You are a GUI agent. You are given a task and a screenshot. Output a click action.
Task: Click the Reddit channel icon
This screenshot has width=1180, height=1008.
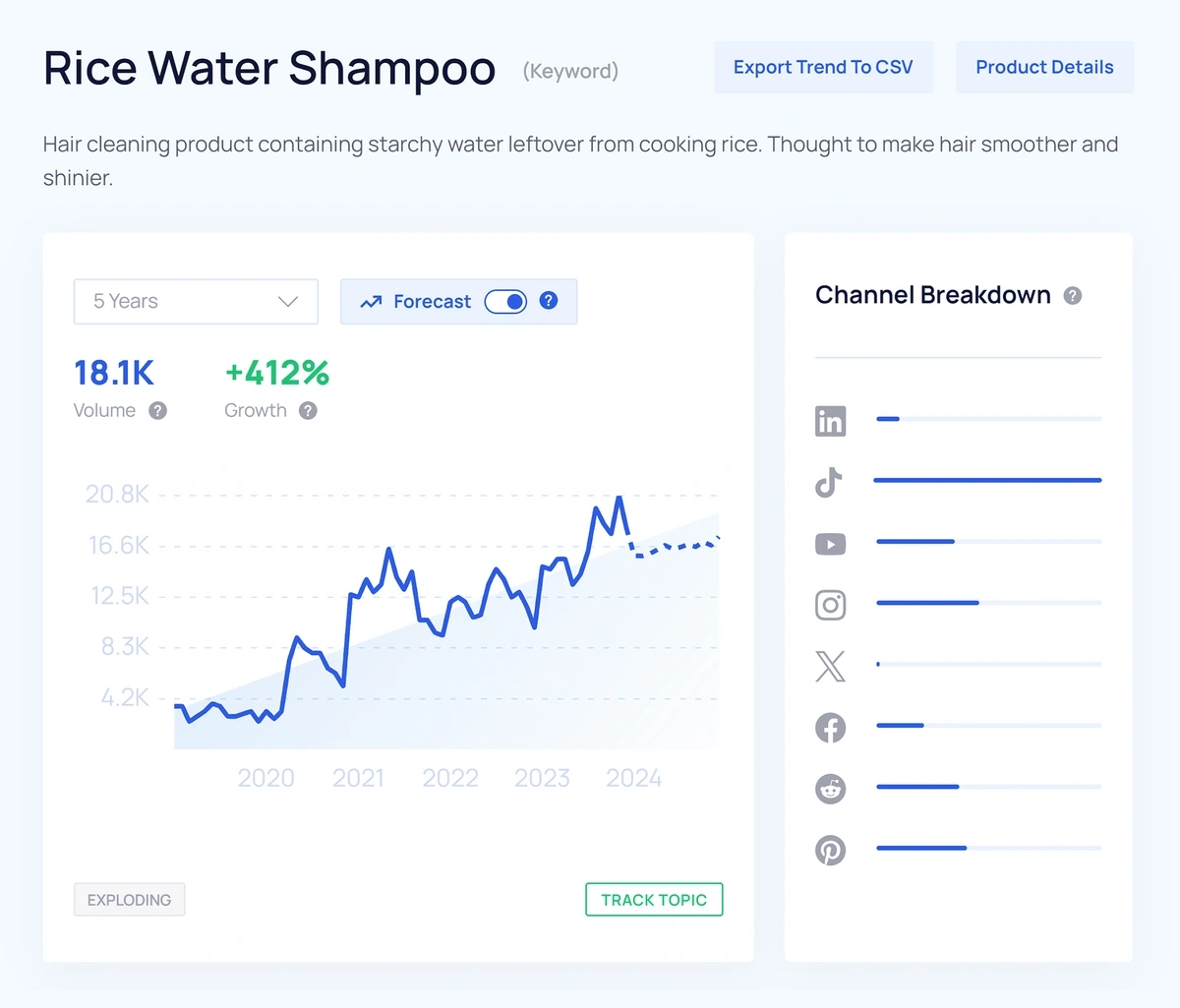[x=830, y=789]
